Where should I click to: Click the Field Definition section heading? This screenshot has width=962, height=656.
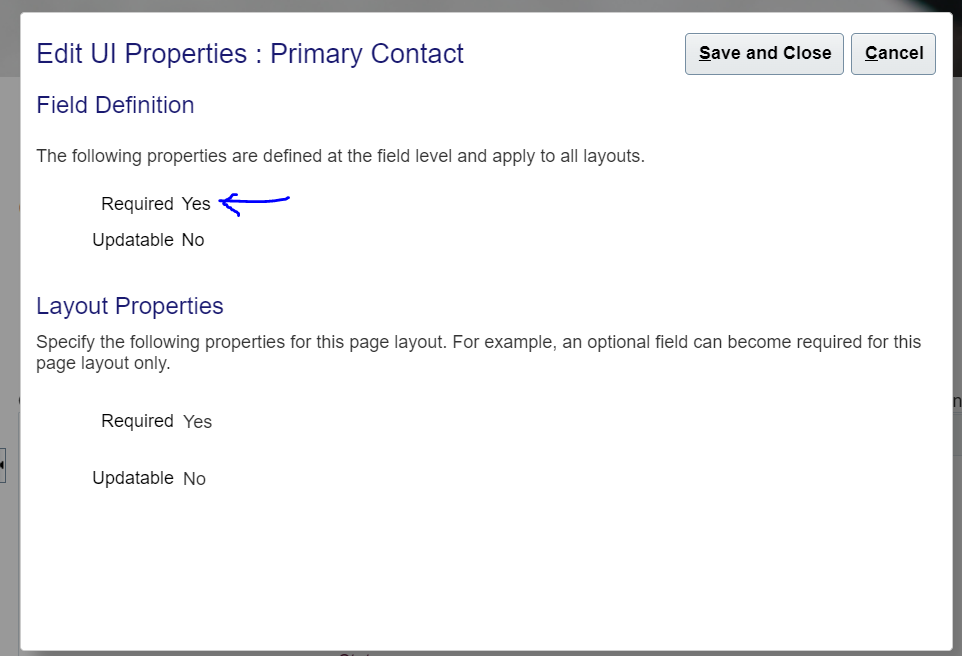115,105
